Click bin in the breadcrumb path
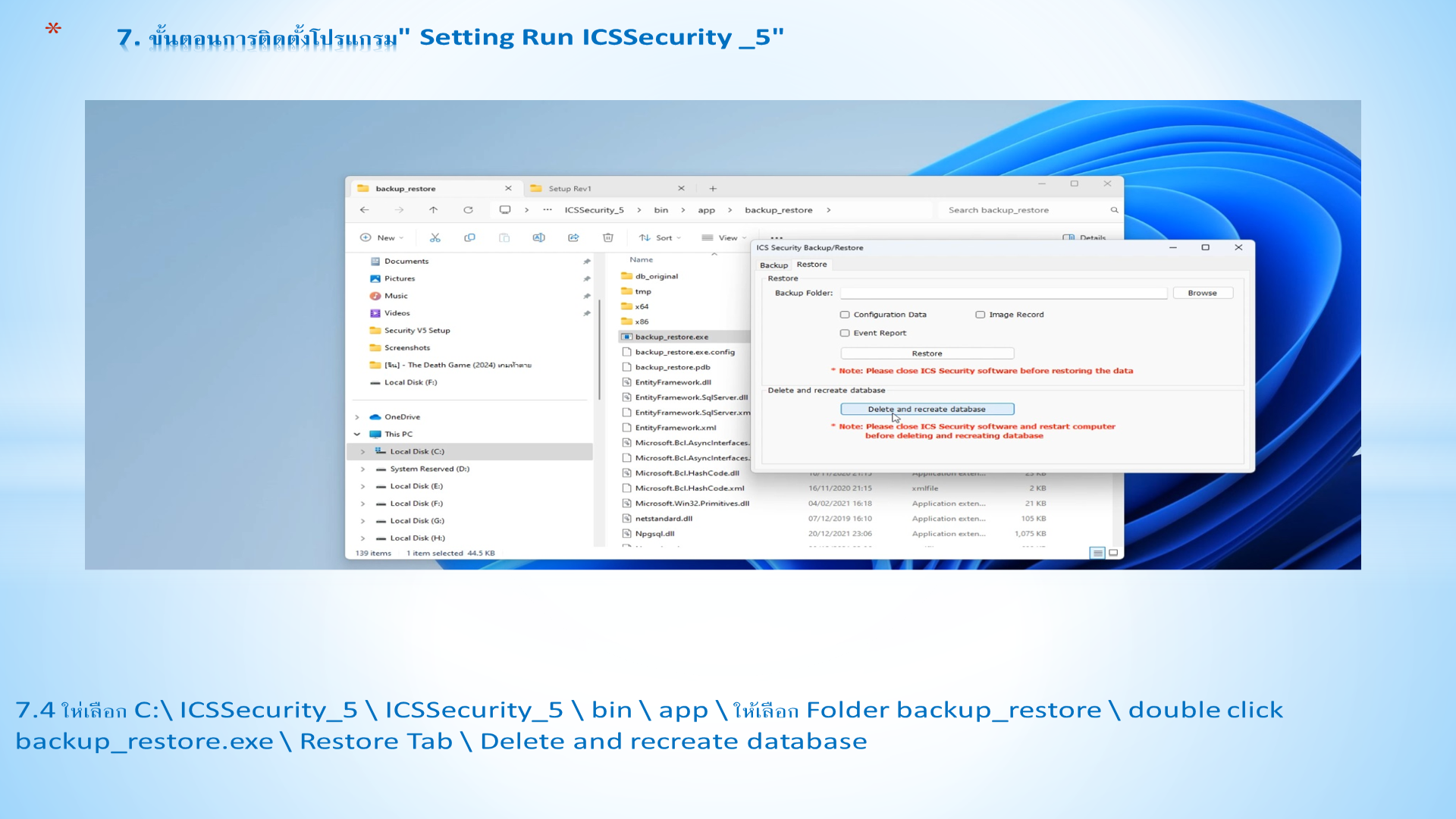 661,210
